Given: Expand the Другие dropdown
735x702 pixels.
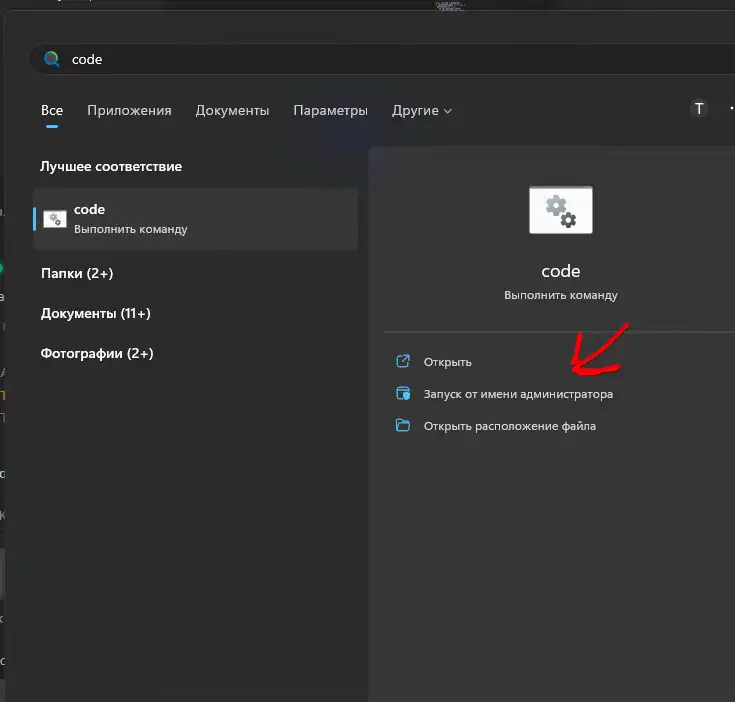Looking at the screenshot, I should click(422, 111).
